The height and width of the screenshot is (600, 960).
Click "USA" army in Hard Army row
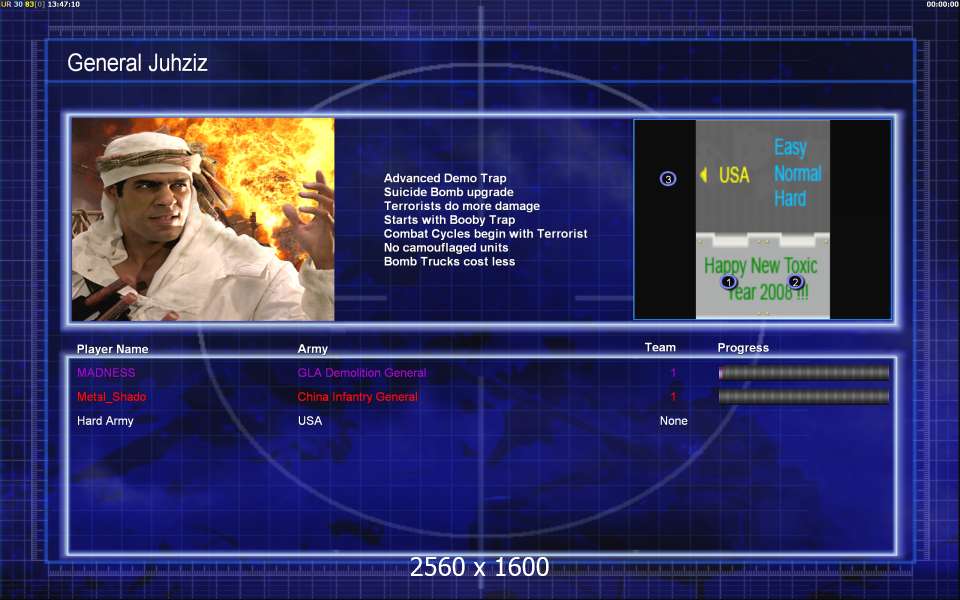(x=310, y=421)
